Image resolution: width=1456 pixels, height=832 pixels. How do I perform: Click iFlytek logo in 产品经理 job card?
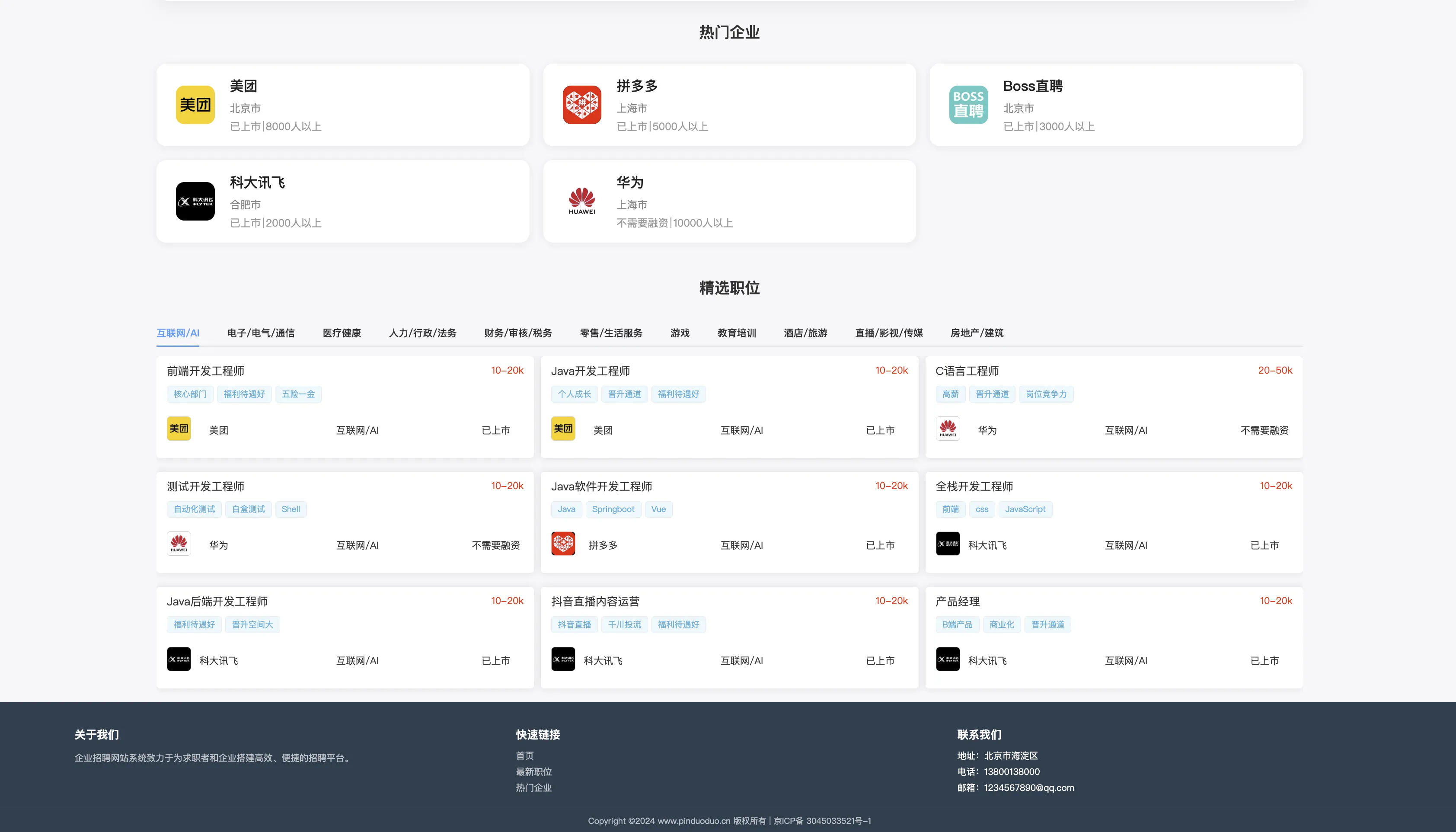coord(948,659)
